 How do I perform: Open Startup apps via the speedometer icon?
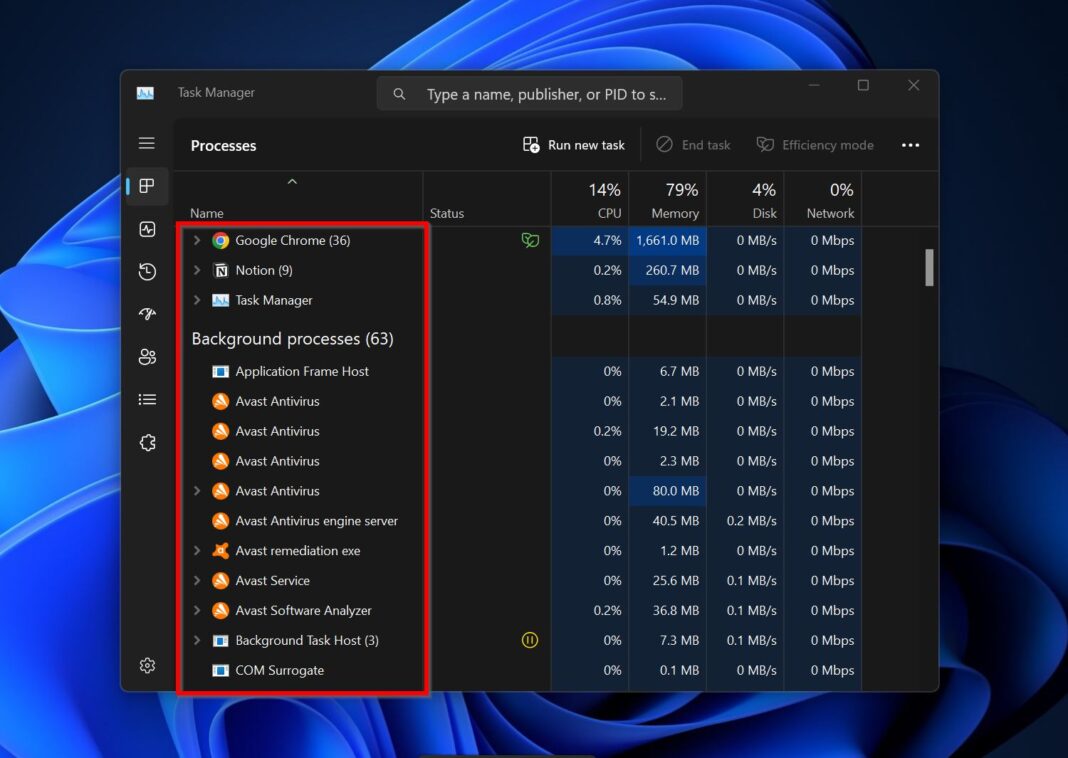147,314
